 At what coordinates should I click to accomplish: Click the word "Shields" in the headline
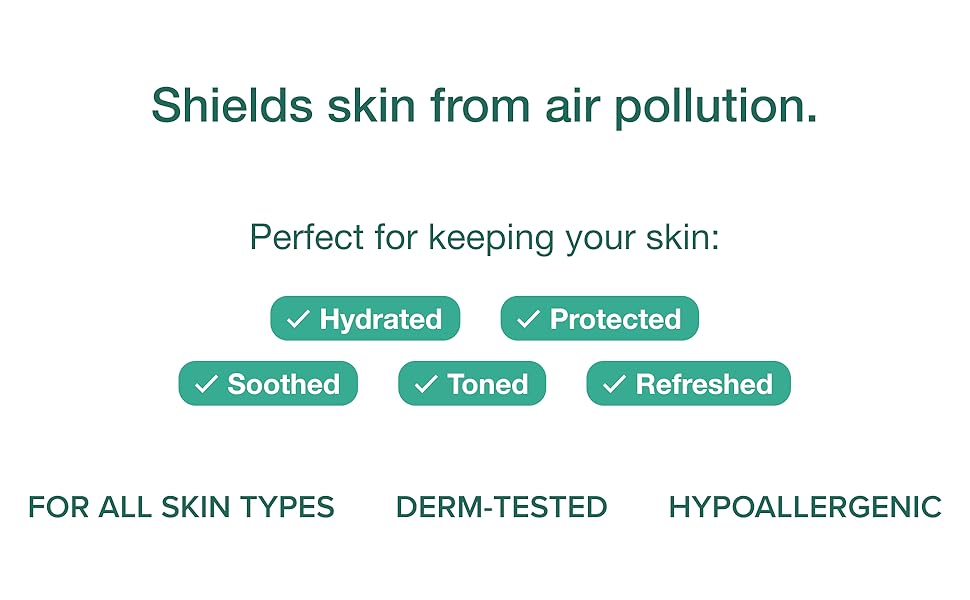231,104
